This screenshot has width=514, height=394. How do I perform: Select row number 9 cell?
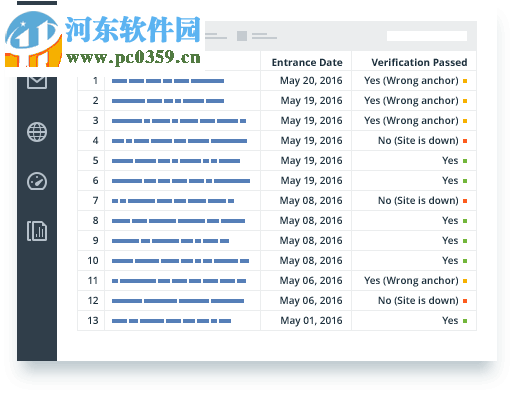tap(91, 241)
